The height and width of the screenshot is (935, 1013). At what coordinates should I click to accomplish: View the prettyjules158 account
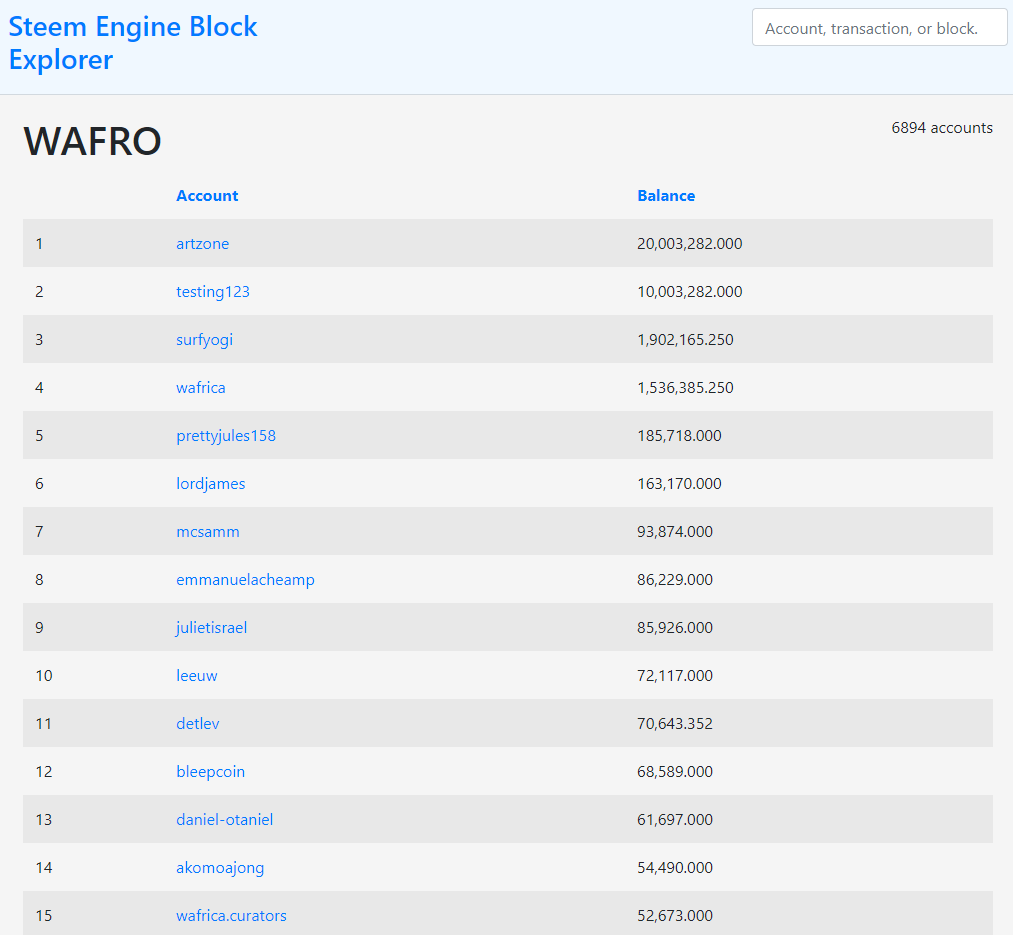tap(225, 436)
